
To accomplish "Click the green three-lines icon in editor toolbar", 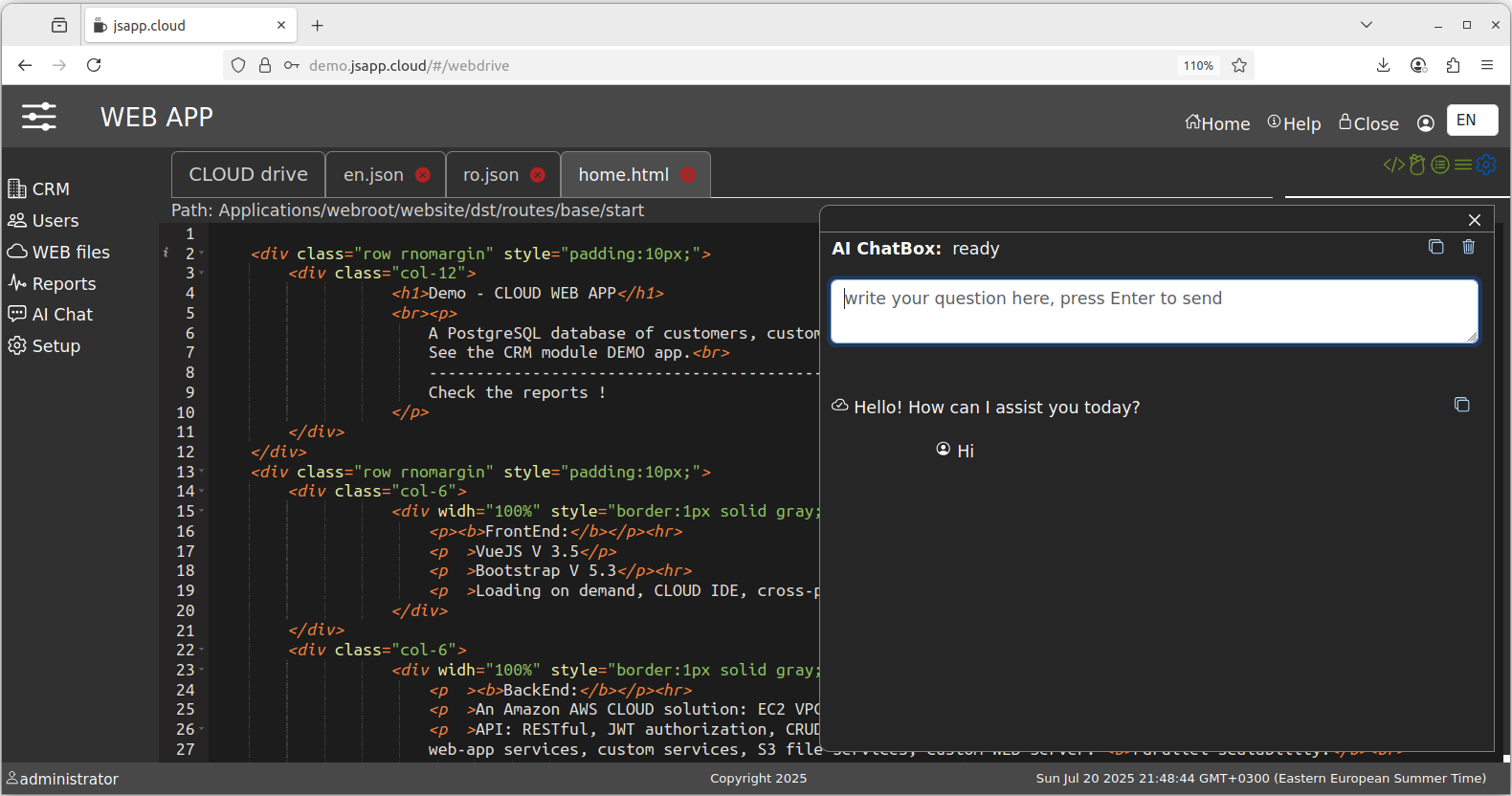I will click(x=1463, y=165).
